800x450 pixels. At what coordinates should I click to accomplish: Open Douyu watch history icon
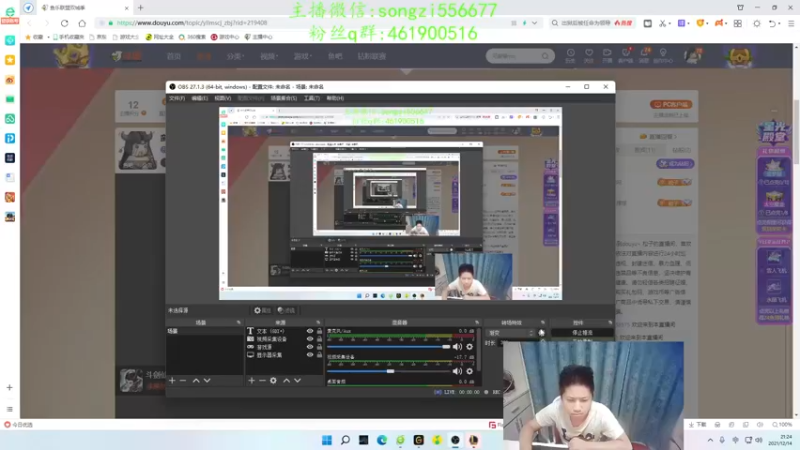tap(570, 56)
